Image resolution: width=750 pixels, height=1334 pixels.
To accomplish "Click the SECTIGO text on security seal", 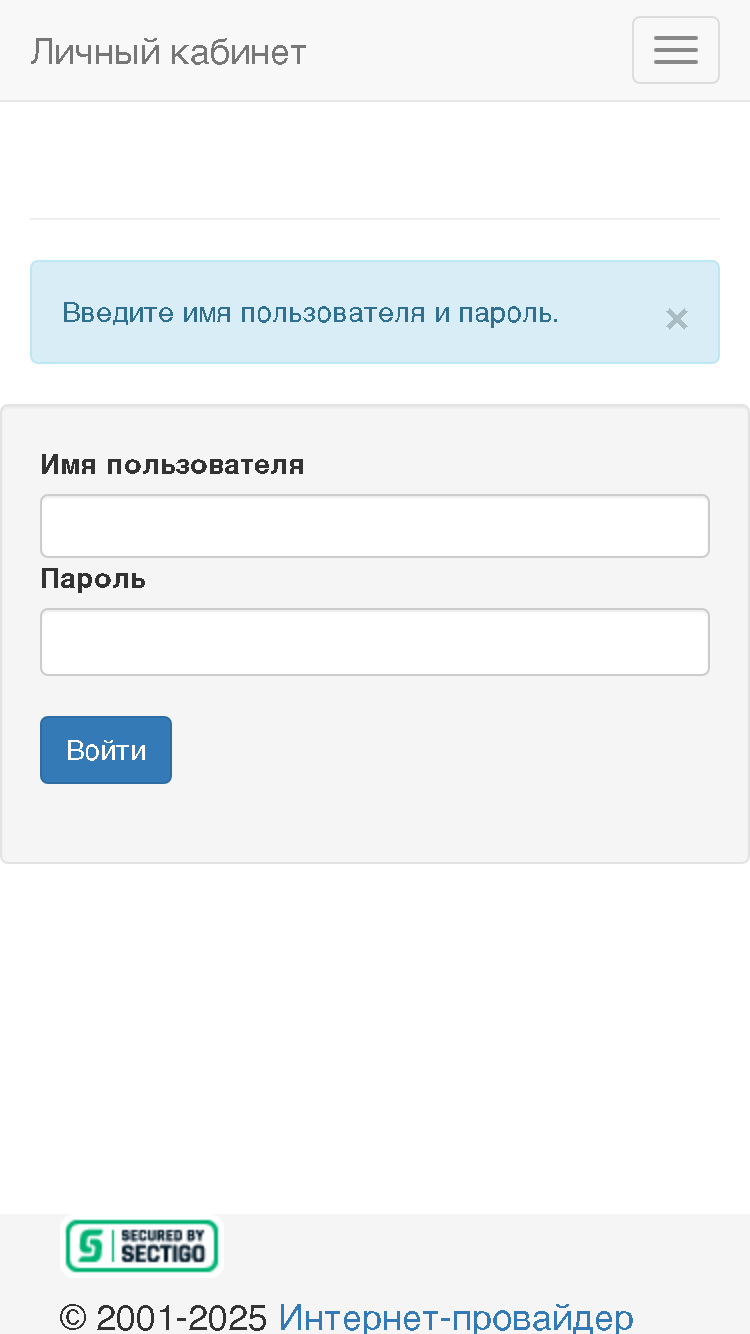I will (x=163, y=1254).
